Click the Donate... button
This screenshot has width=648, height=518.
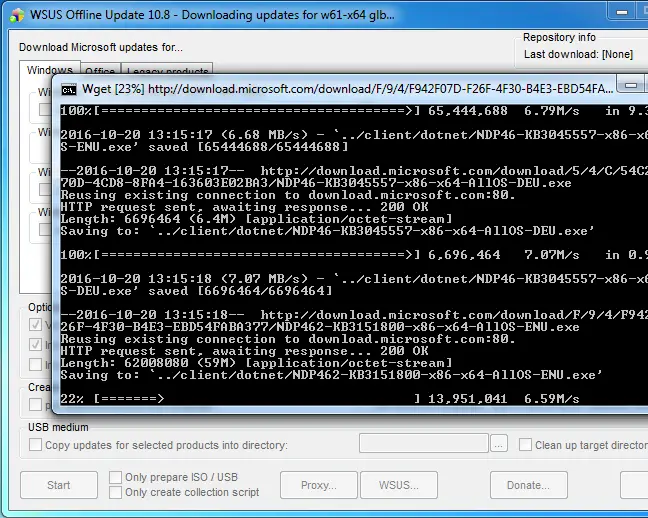(x=529, y=485)
